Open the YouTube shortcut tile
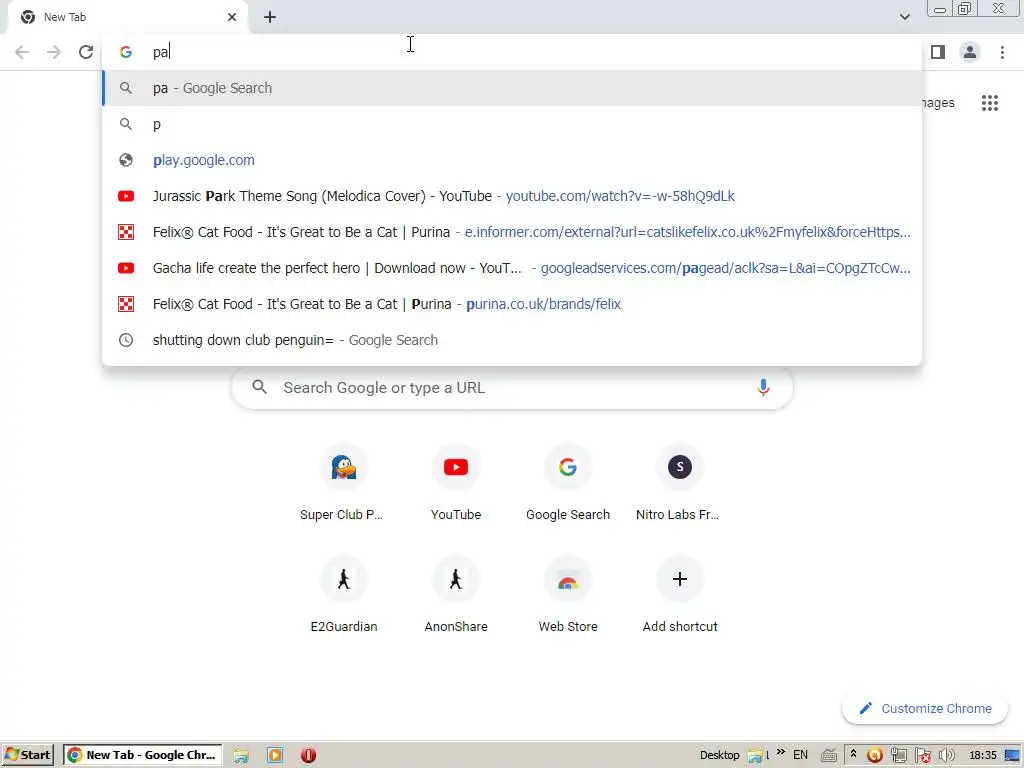This screenshot has width=1024, height=768. 456,483
